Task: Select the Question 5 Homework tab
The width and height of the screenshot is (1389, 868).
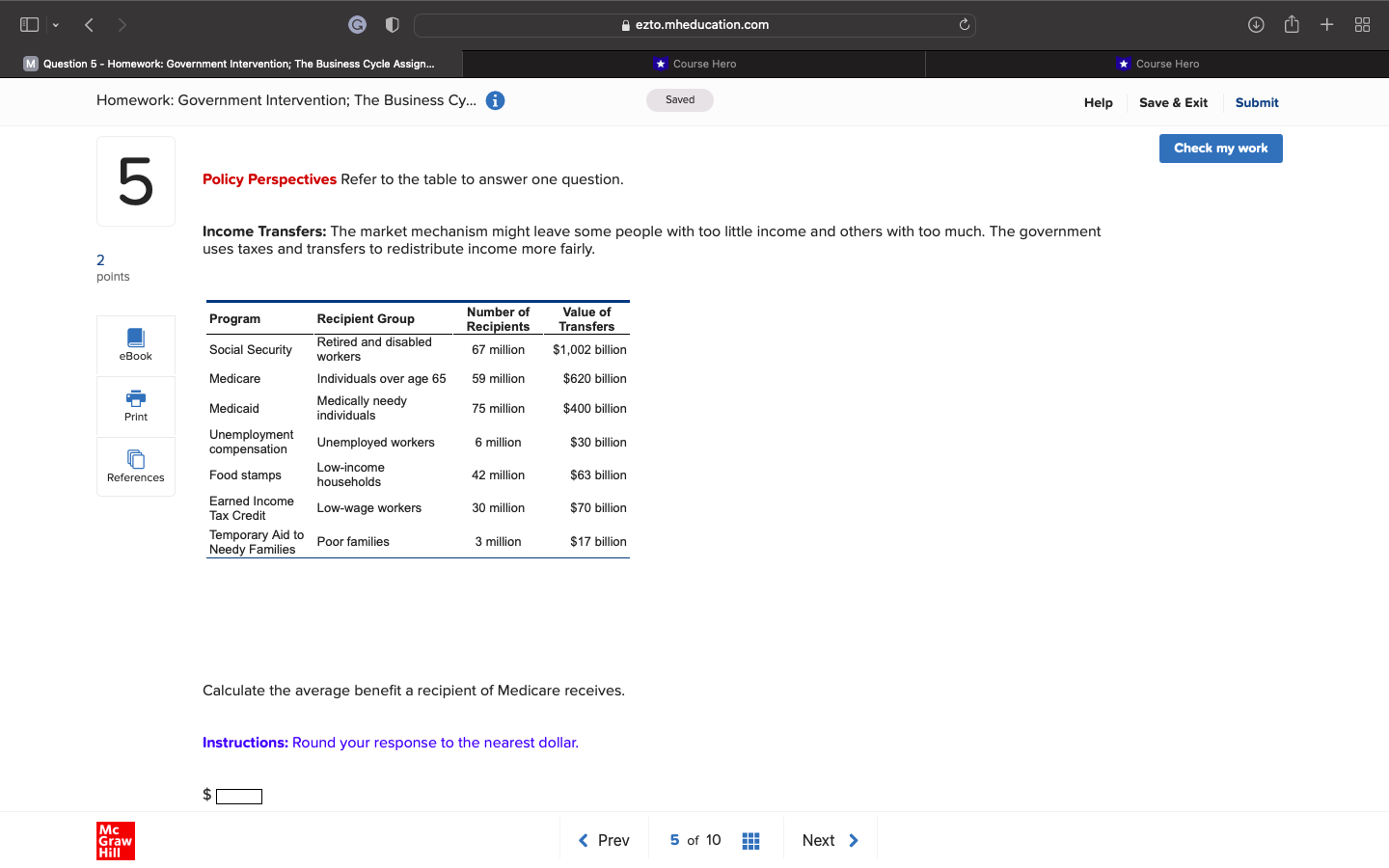Action: click(231, 64)
